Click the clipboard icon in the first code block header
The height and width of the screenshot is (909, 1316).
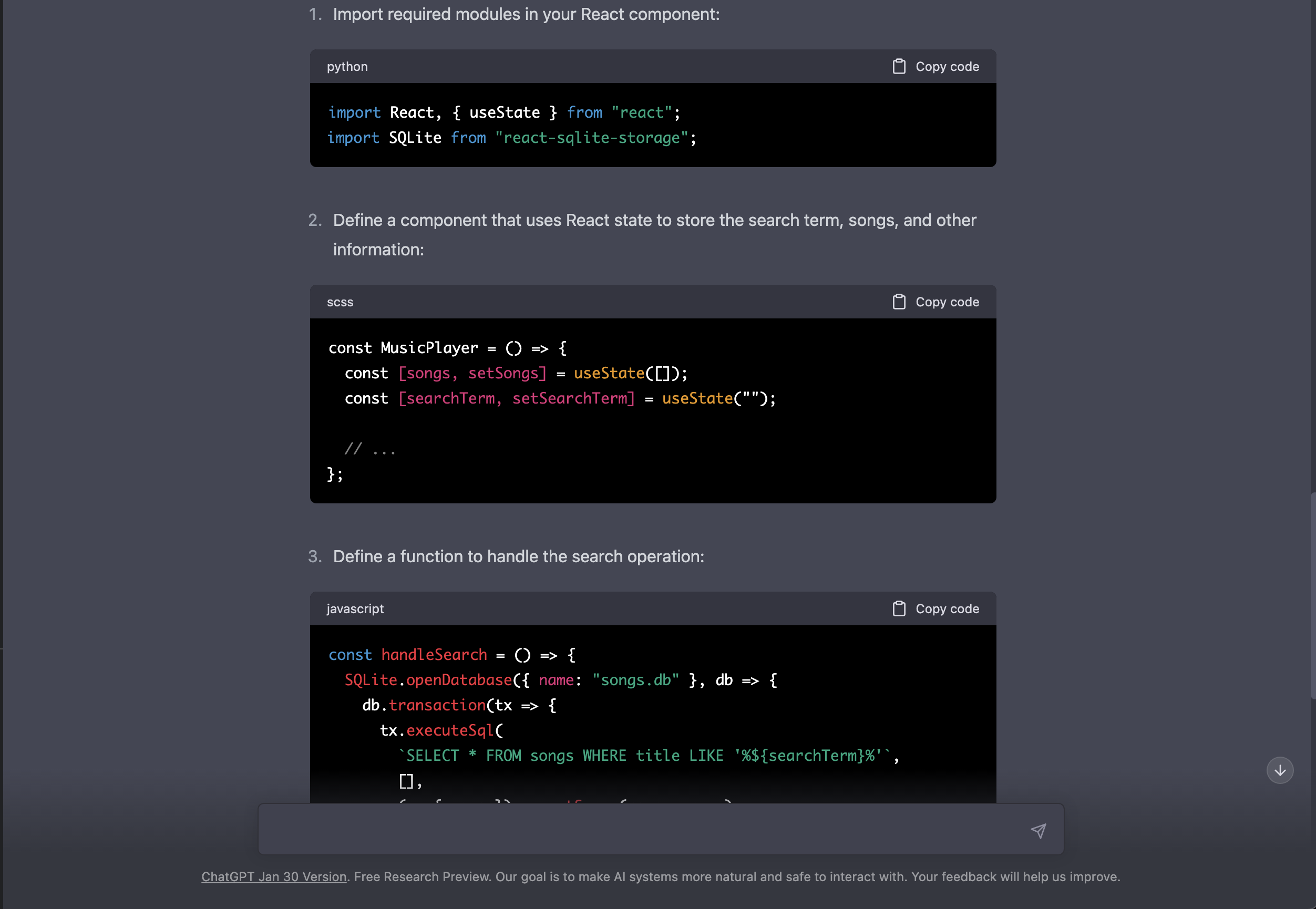point(899,66)
